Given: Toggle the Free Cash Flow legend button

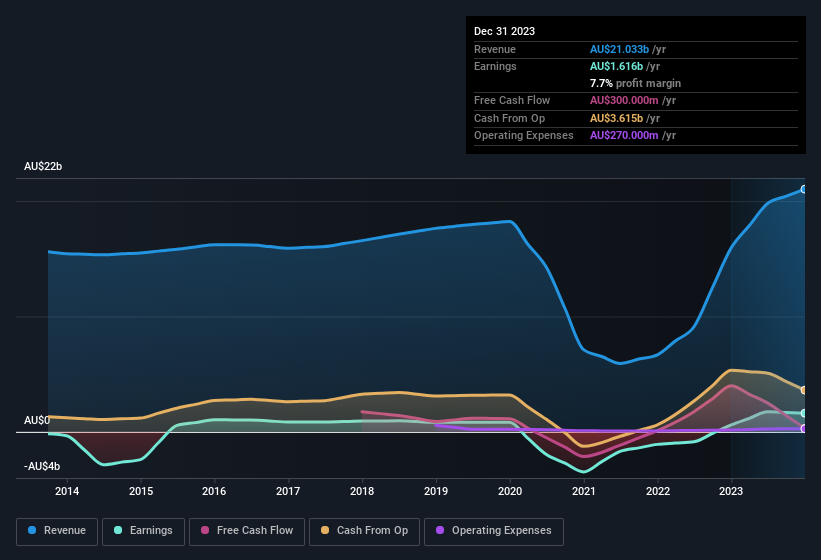Looking at the screenshot, I should (247, 531).
